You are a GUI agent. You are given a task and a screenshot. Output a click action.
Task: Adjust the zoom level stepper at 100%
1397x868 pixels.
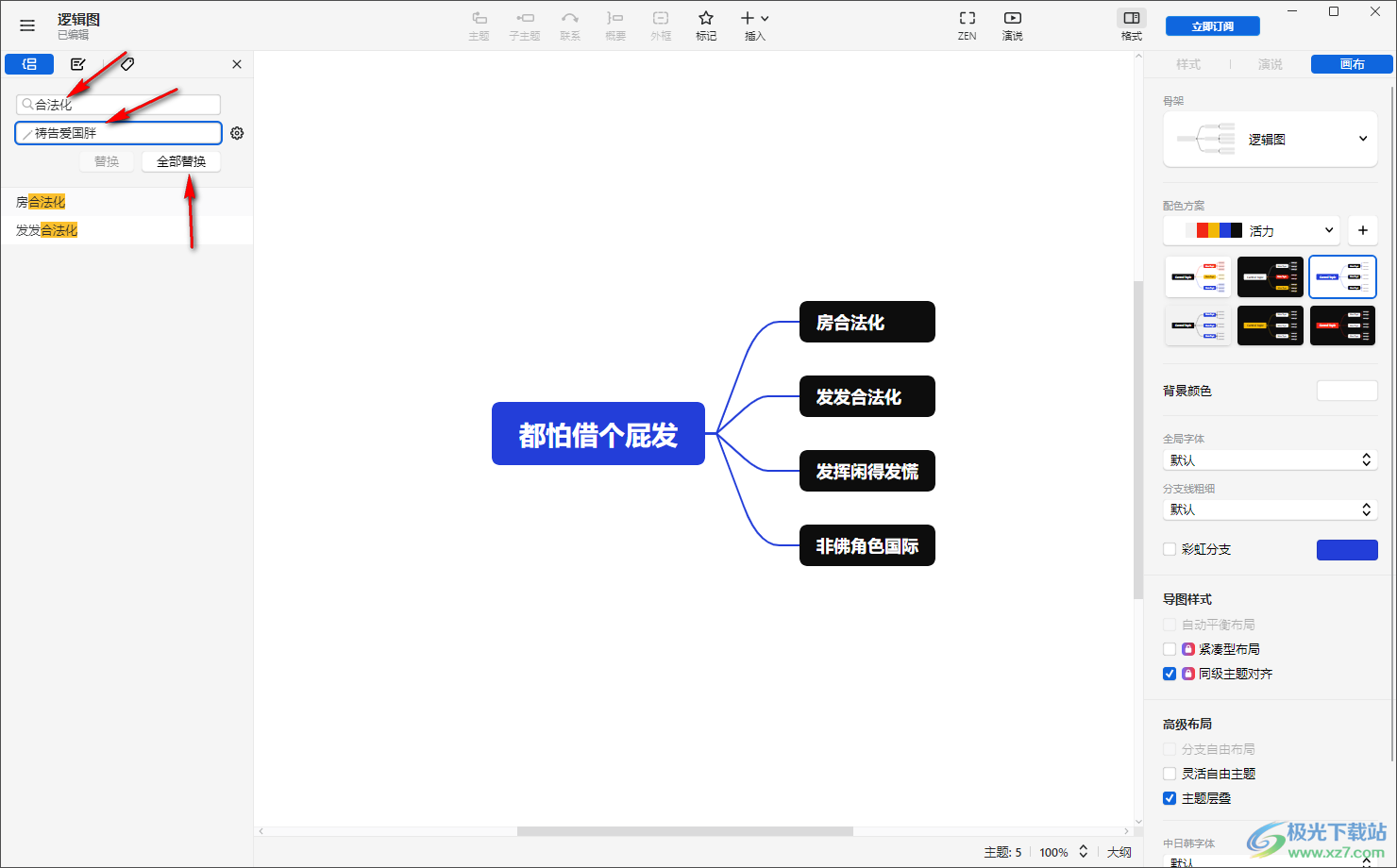[1084, 852]
